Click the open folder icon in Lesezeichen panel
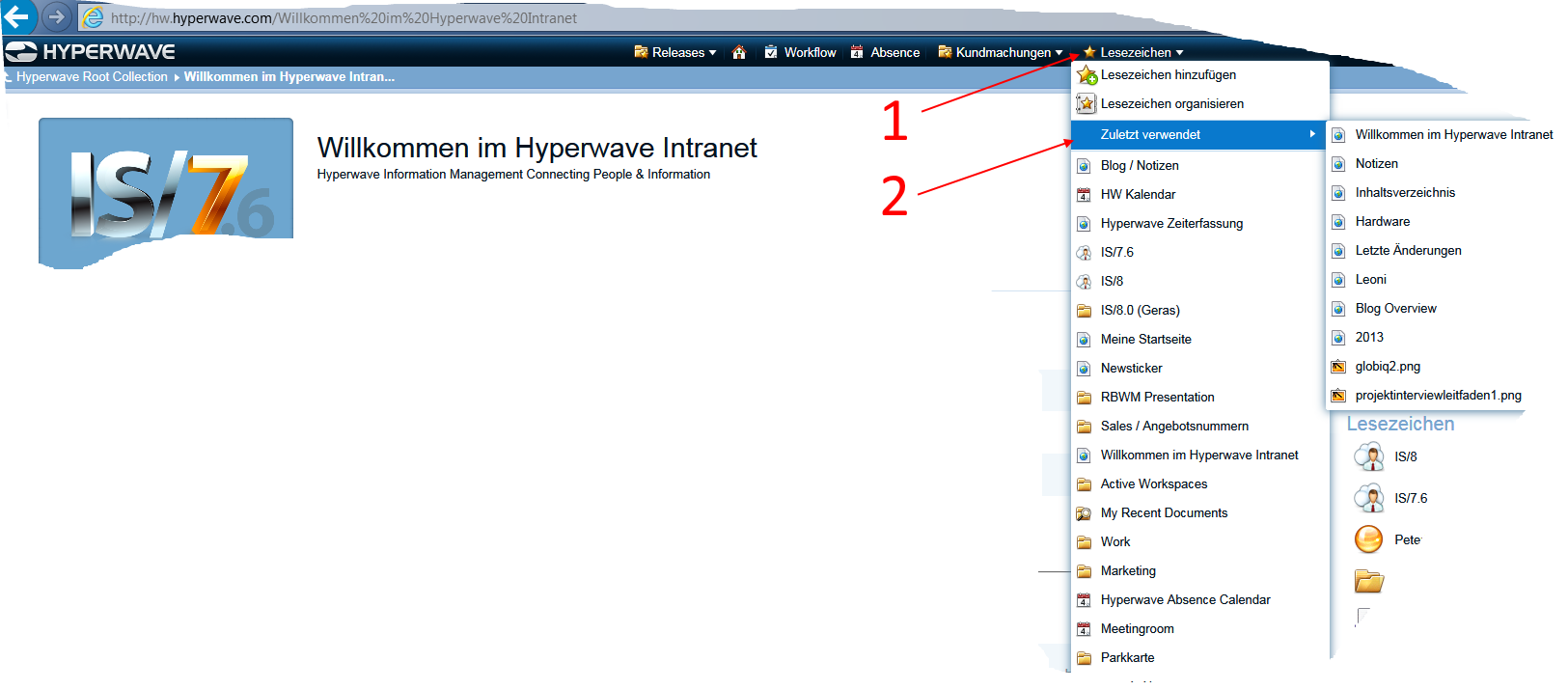1568x690 pixels. tap(1369, 581)
